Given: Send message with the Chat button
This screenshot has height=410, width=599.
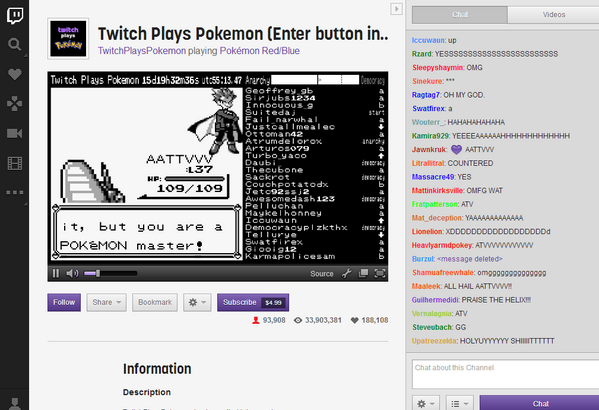Looking at the screenshot, I should (x=540, y=404).
